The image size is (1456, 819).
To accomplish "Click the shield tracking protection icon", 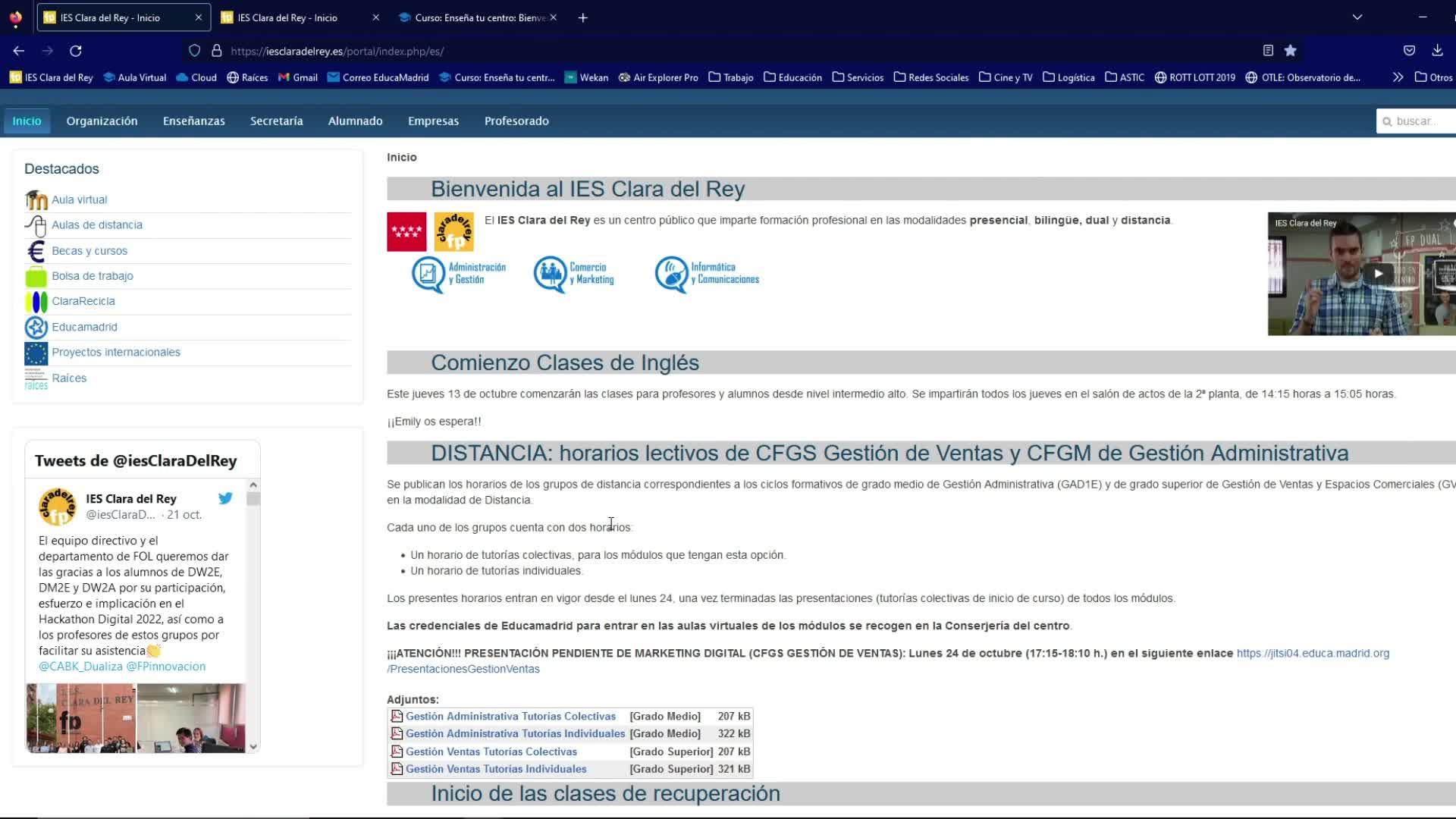I will click(x=195, y=51).
